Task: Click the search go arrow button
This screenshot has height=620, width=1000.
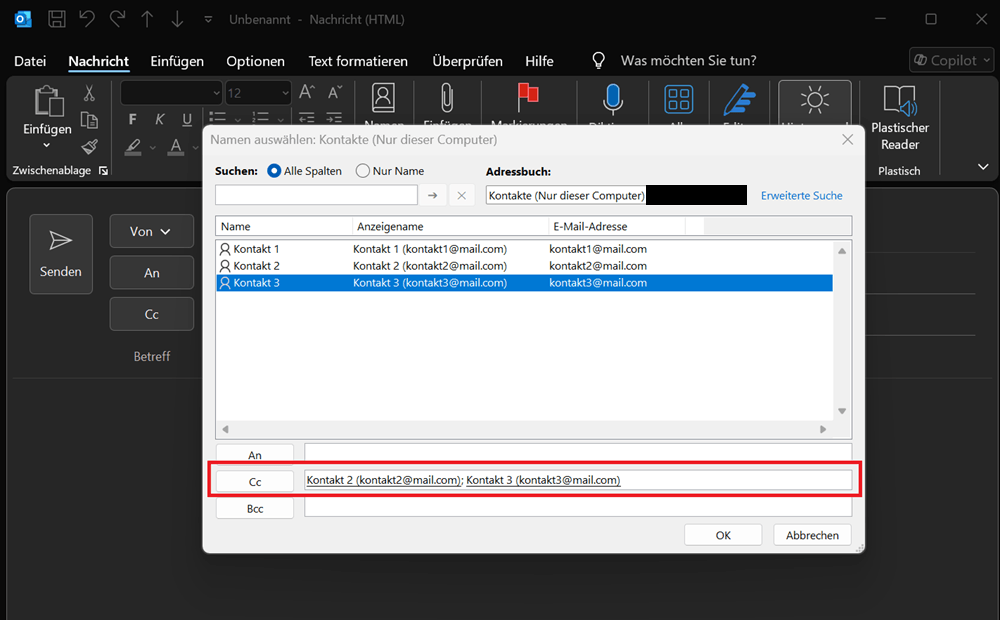Action: 432,195
